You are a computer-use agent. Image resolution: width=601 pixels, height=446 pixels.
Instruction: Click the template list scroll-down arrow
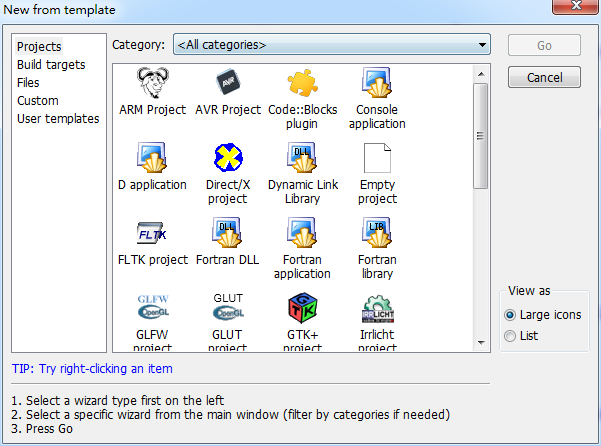(481, 343)
